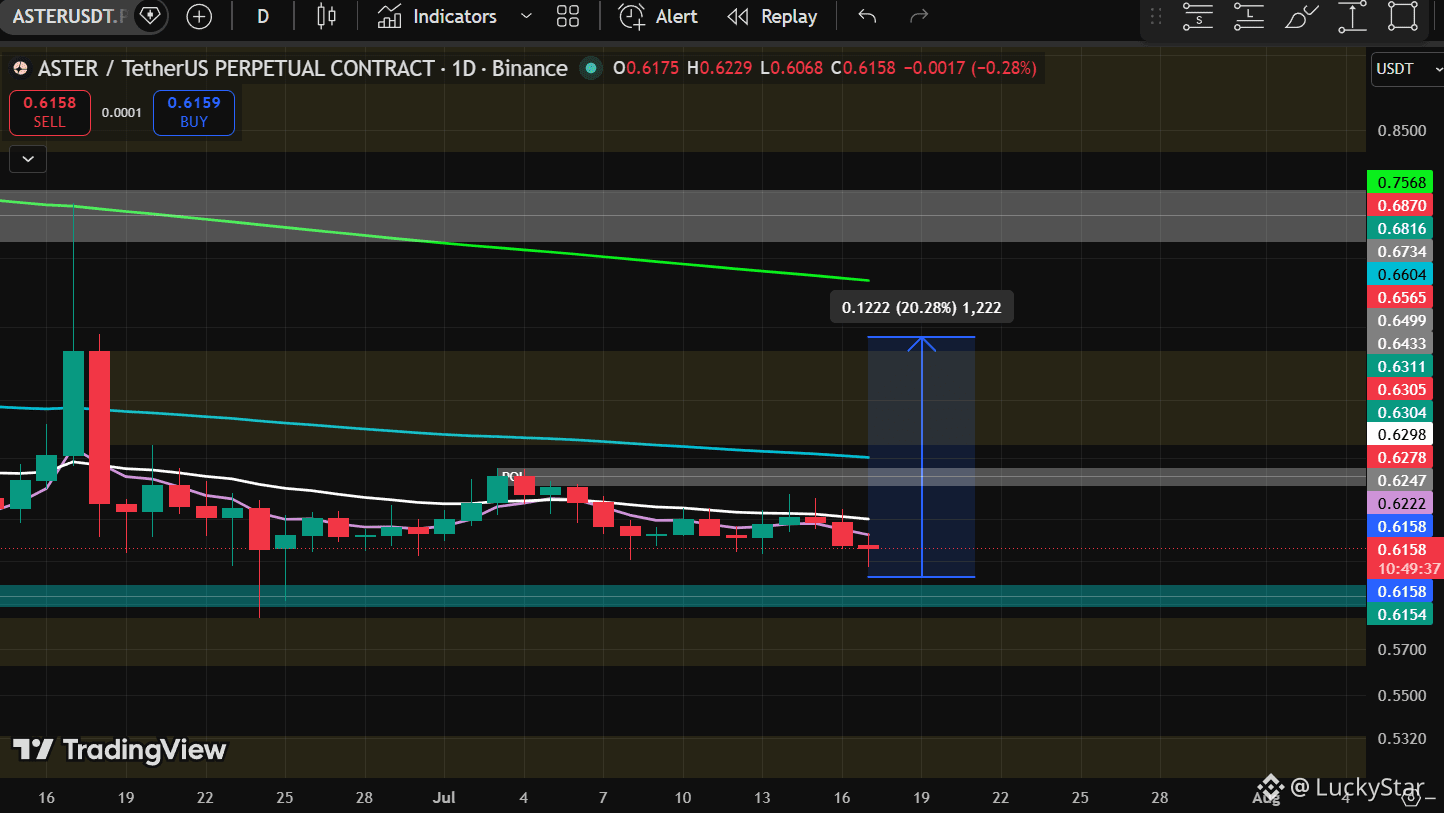Viewport: 1444px width, 813px height.
Task: Undo the last chart action
Action: click(867, 16)
